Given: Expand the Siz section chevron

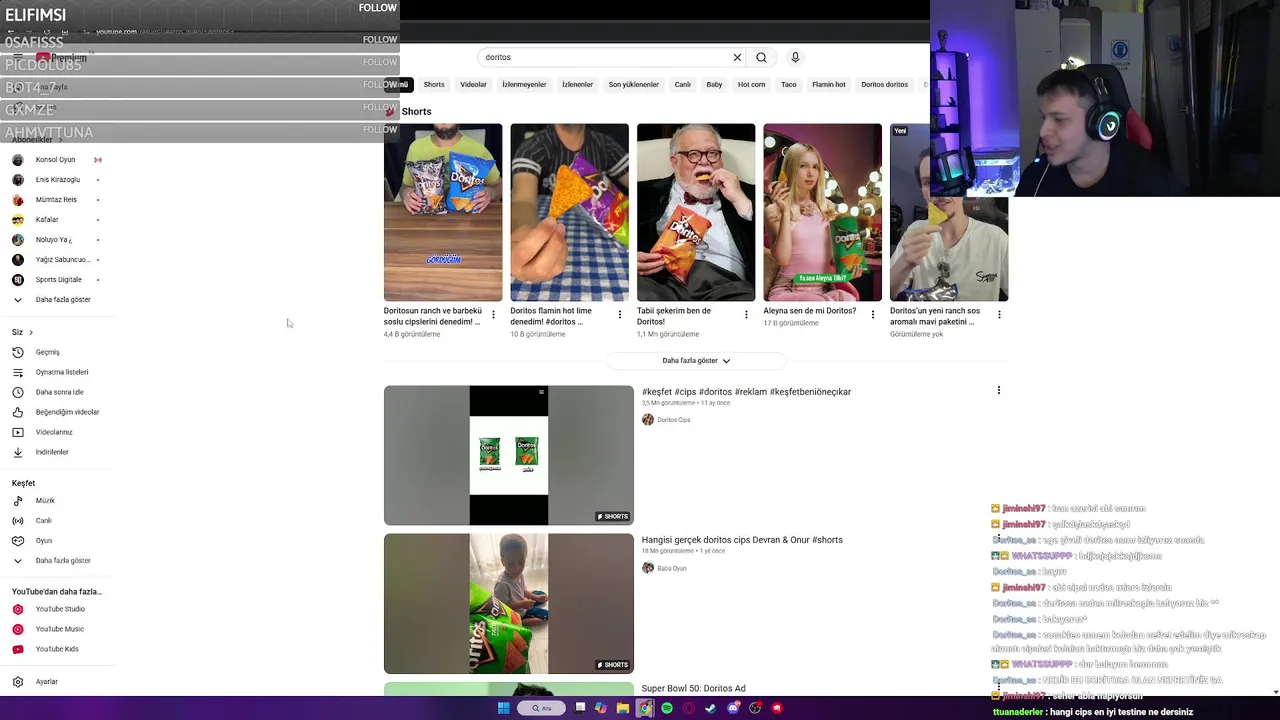Looking at the screenshot, I should (x=31, y=332).
